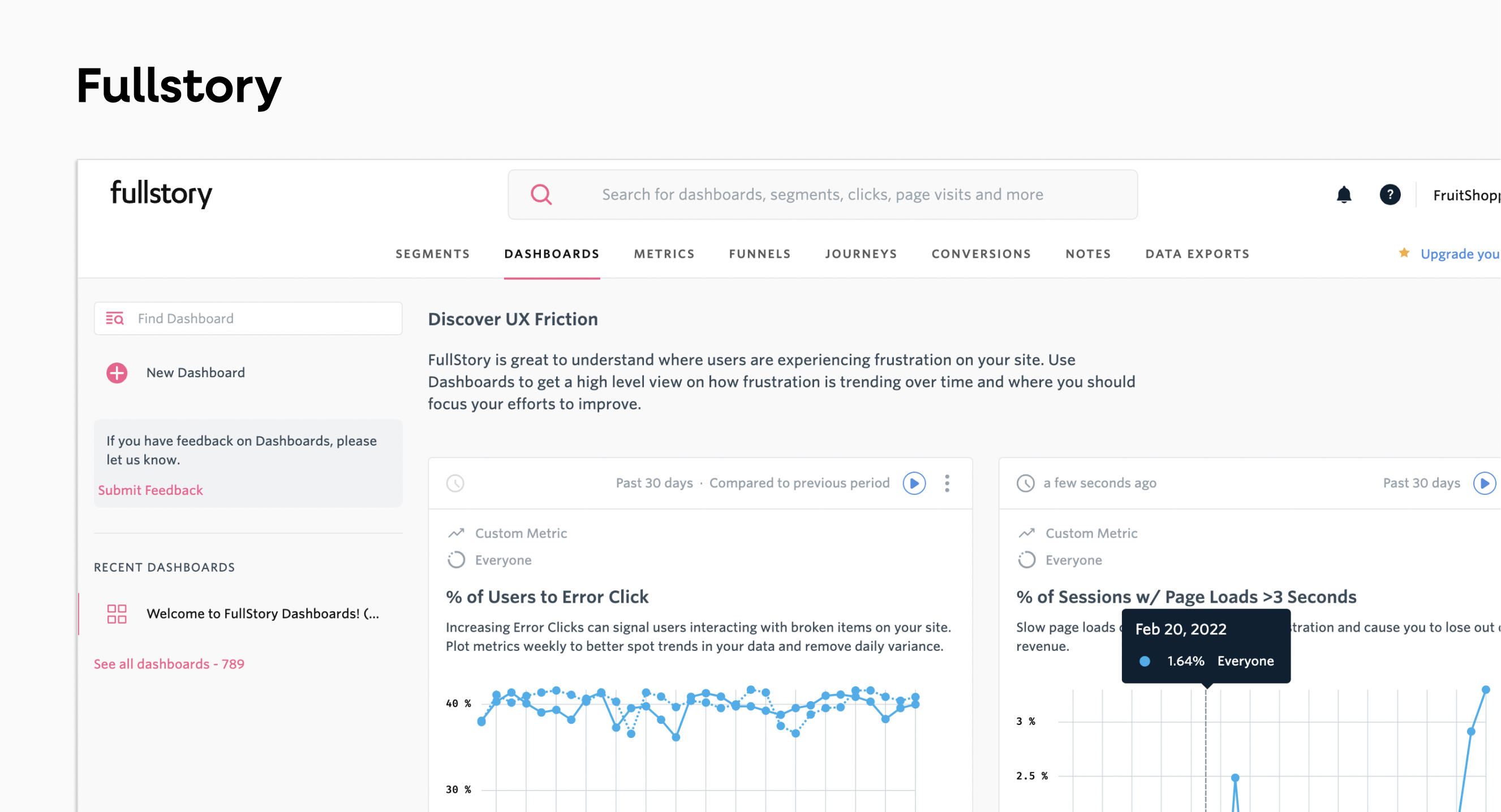Click the Upgrade star icon

coord(1404,253)
